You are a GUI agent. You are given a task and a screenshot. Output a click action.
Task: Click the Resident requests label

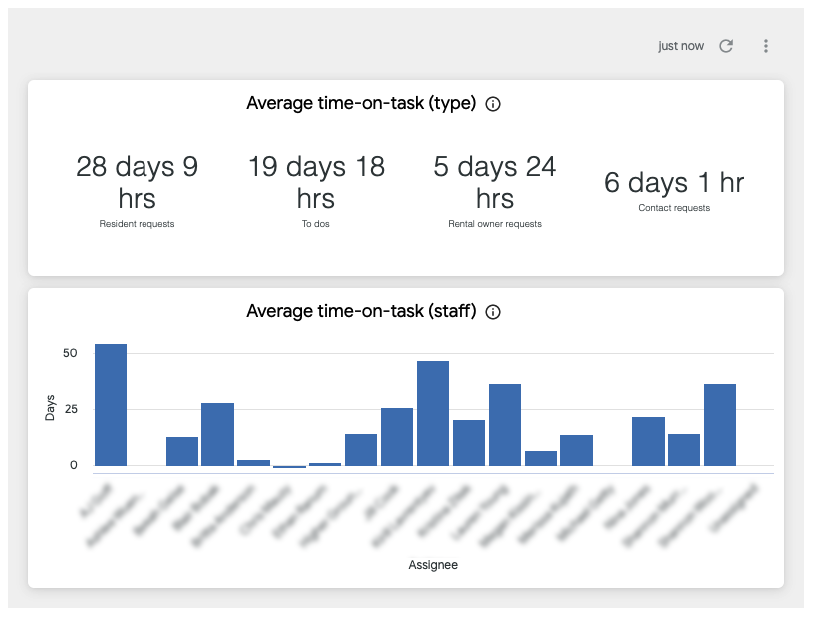pos(137,224)
